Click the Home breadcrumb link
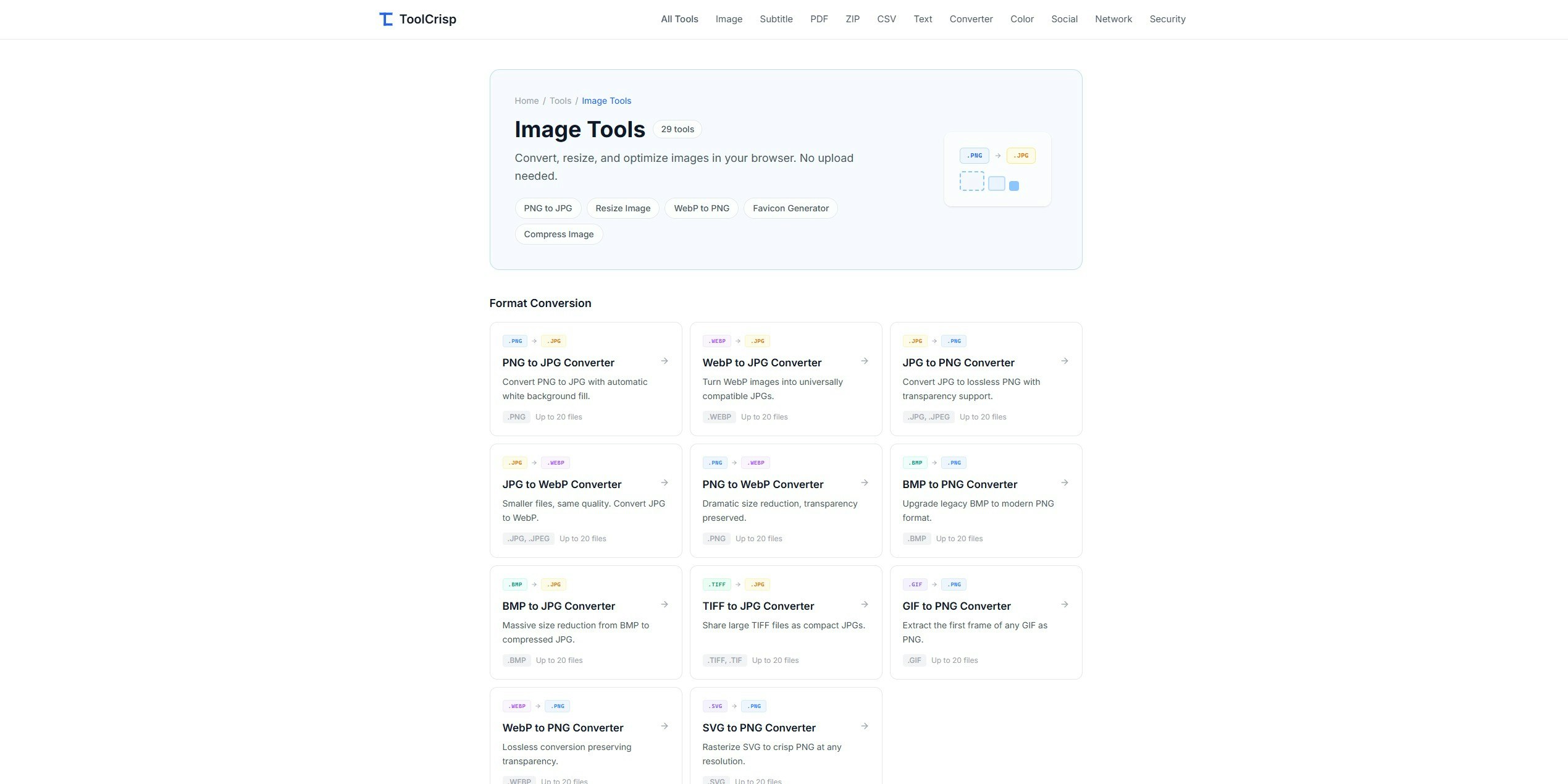The width and height of the screenshot is (1568, 784). tap(526, 101)
